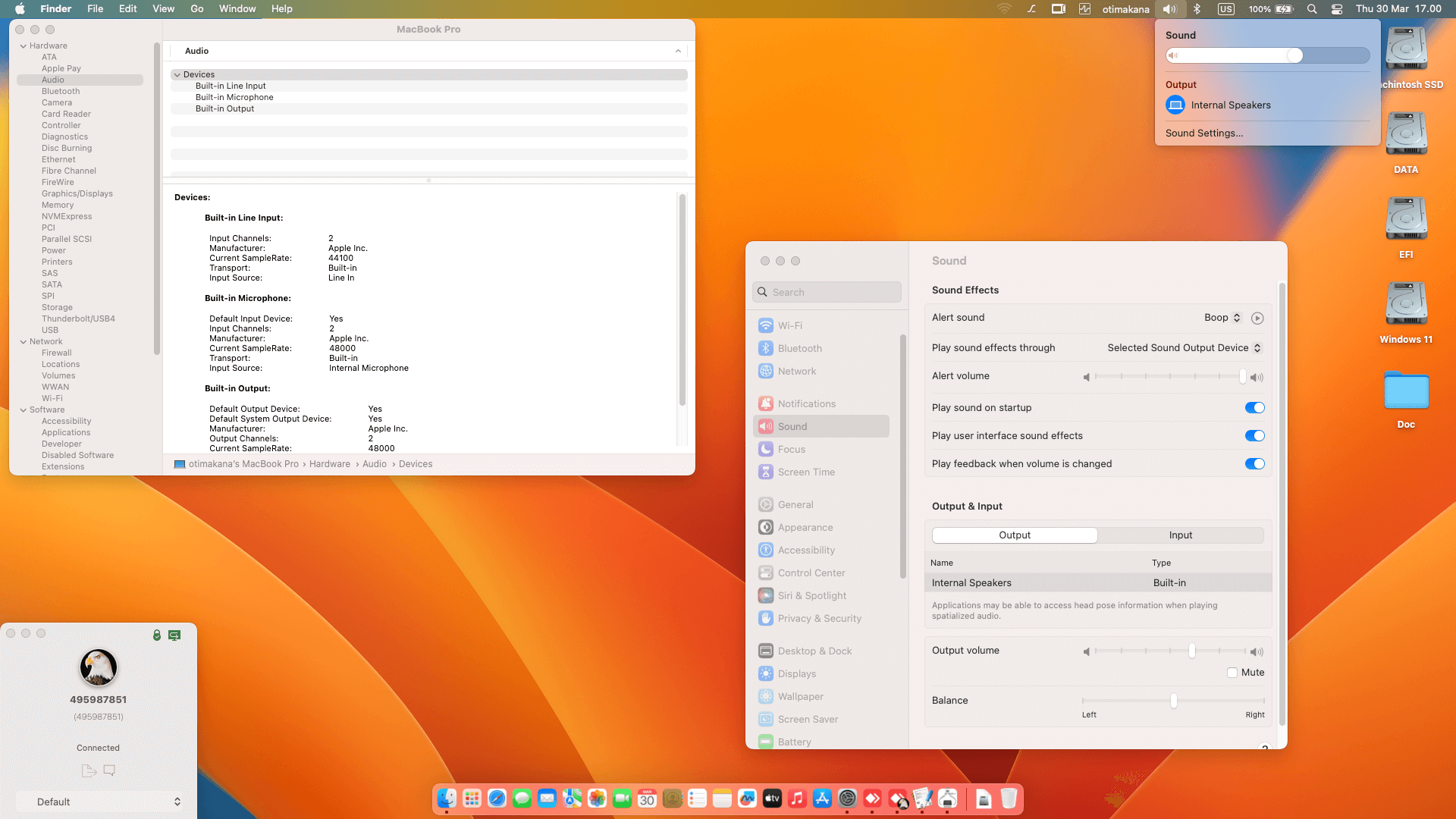Viewport: 1456px width, 819px height.
Task: Open the Go menu in the menu bar
Action: point(196,8)
